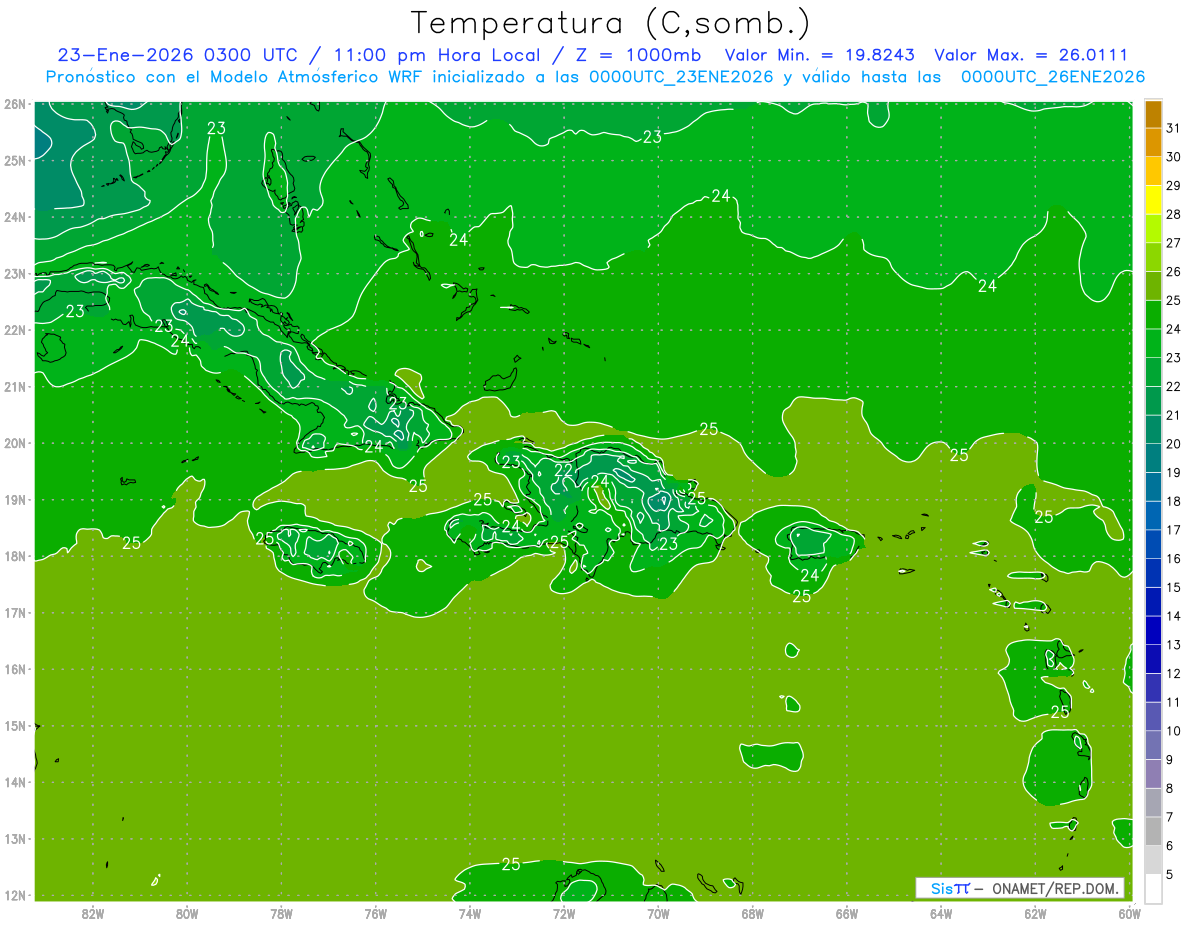Click legend value 22

[1173, 386]
